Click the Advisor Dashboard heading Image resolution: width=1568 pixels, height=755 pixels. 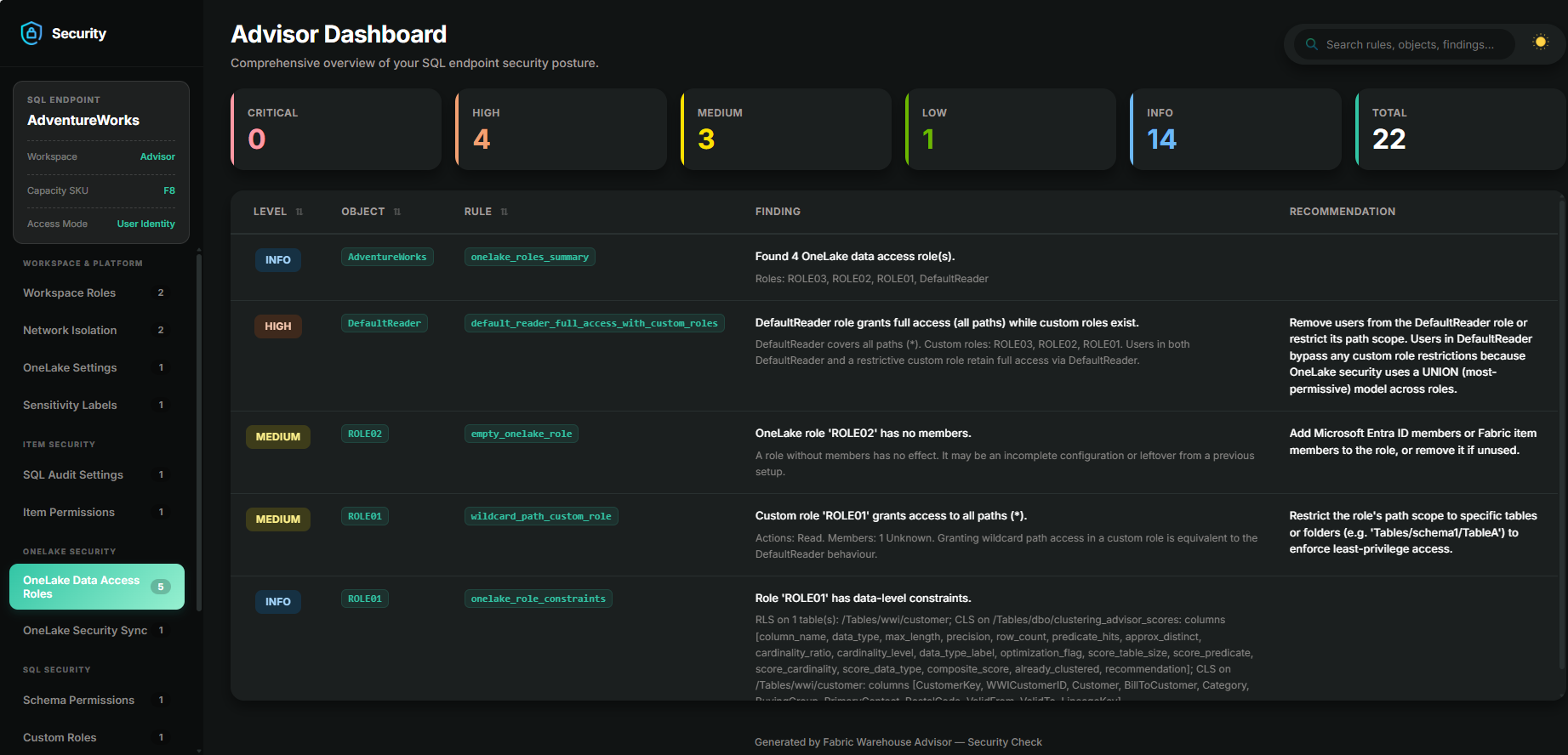(339, 34)
